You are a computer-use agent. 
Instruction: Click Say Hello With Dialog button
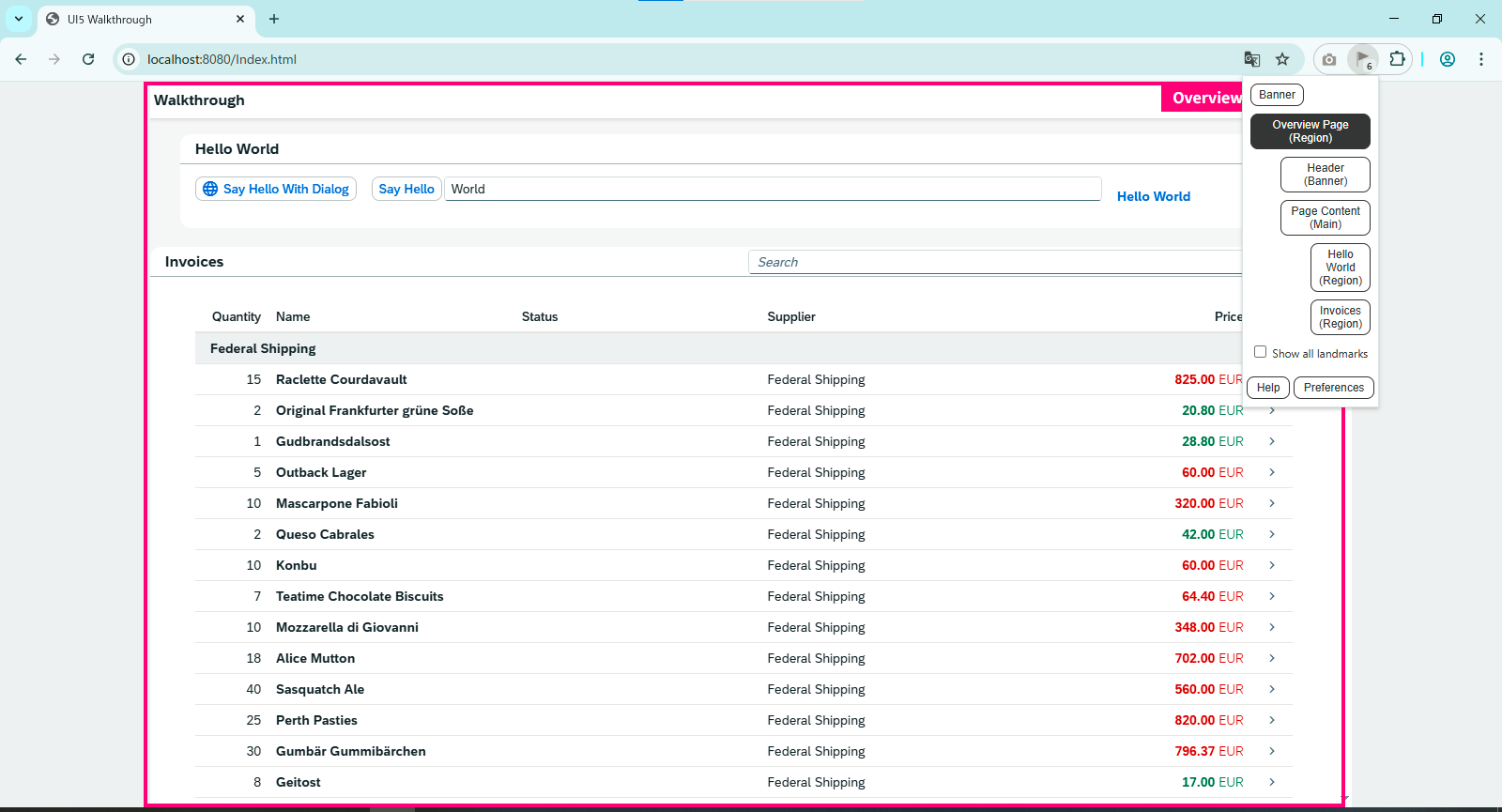(276, 189)
